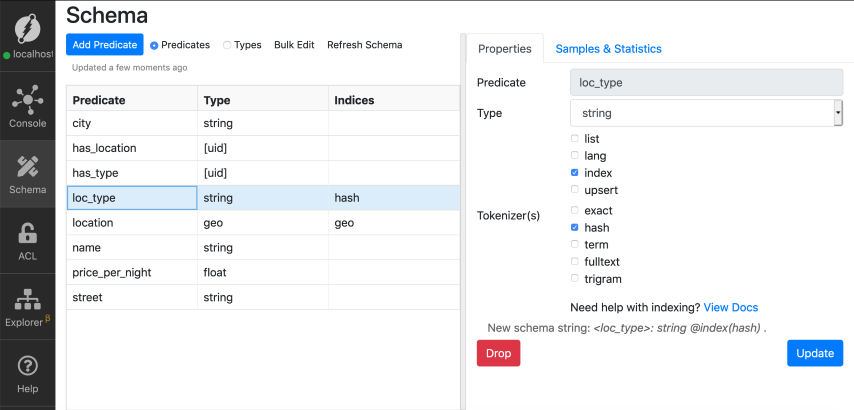The width and height of the screenshot is (854, 410).
Task: Open the Console section icon
Action: coord(27,100)
